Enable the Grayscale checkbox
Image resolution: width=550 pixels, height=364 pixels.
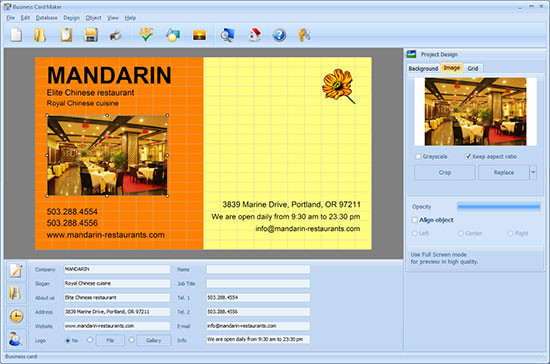tap(418, 156)
